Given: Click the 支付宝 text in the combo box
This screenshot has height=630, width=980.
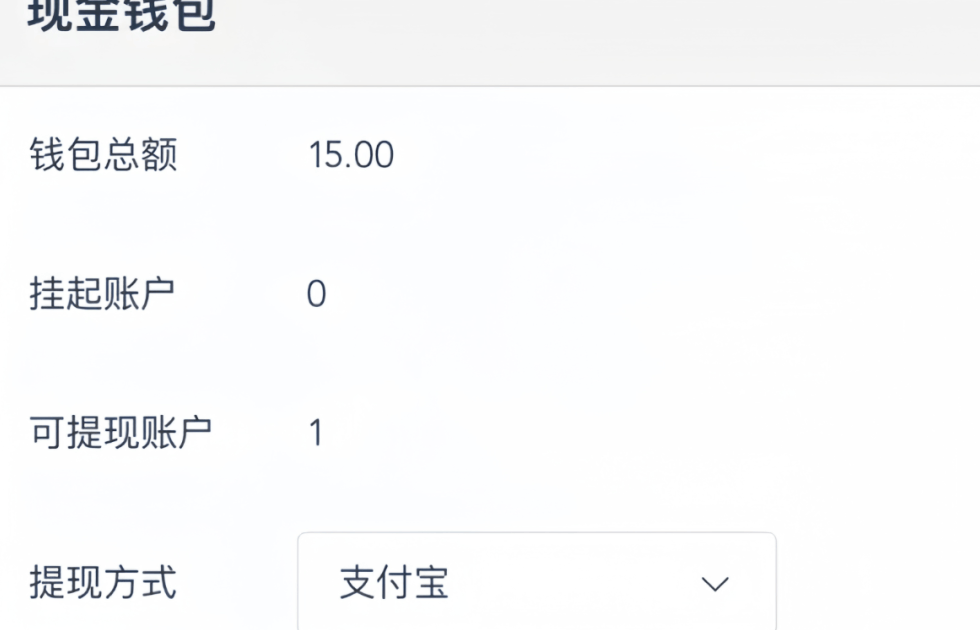Looking at the screenshot, I should (x=393, y=584).
